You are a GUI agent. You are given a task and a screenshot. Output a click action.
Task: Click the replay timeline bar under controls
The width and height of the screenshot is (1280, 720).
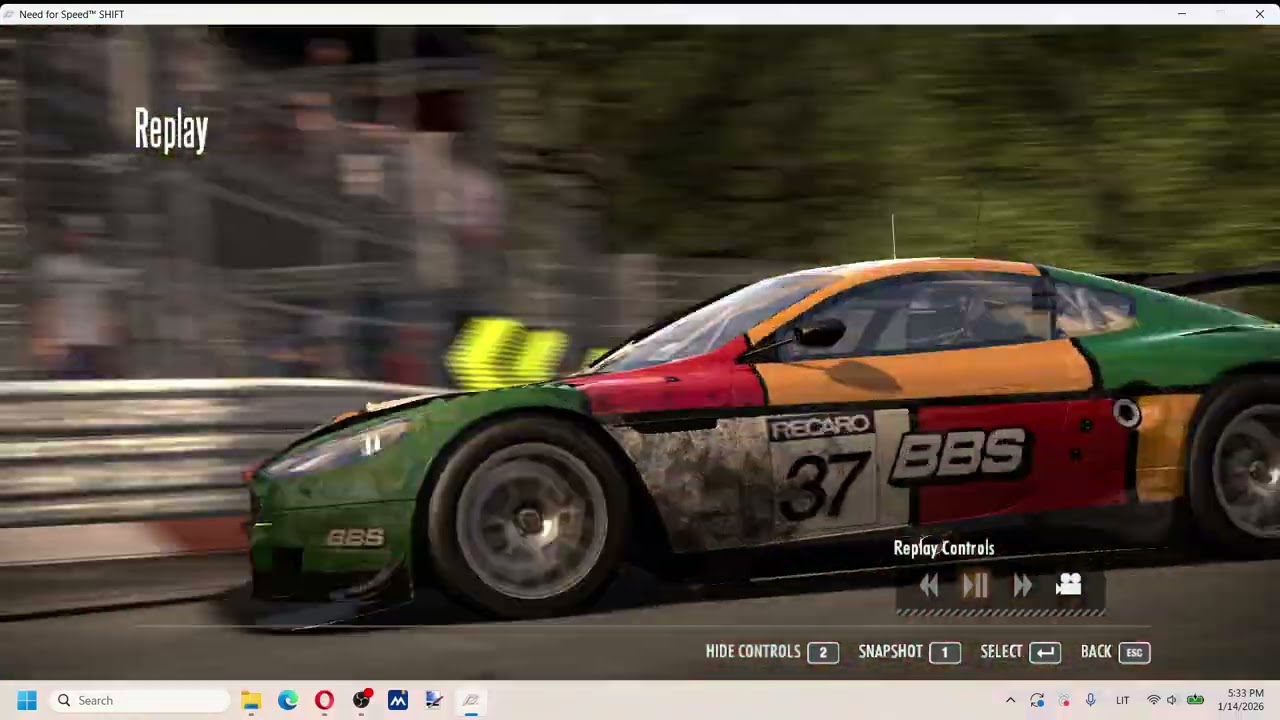[1000, 611]
